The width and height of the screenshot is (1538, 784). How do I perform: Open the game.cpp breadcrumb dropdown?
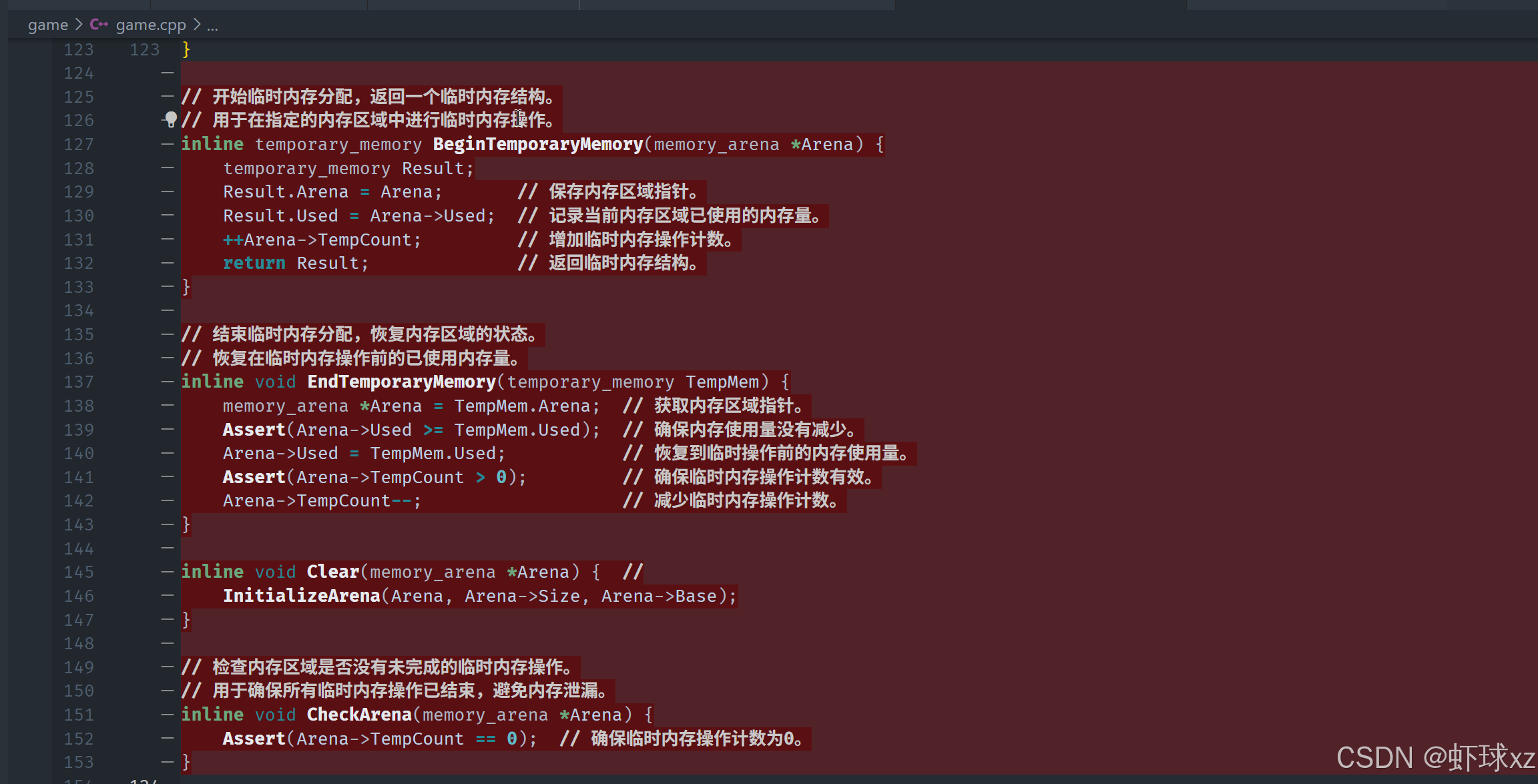(x=151, y=25)
